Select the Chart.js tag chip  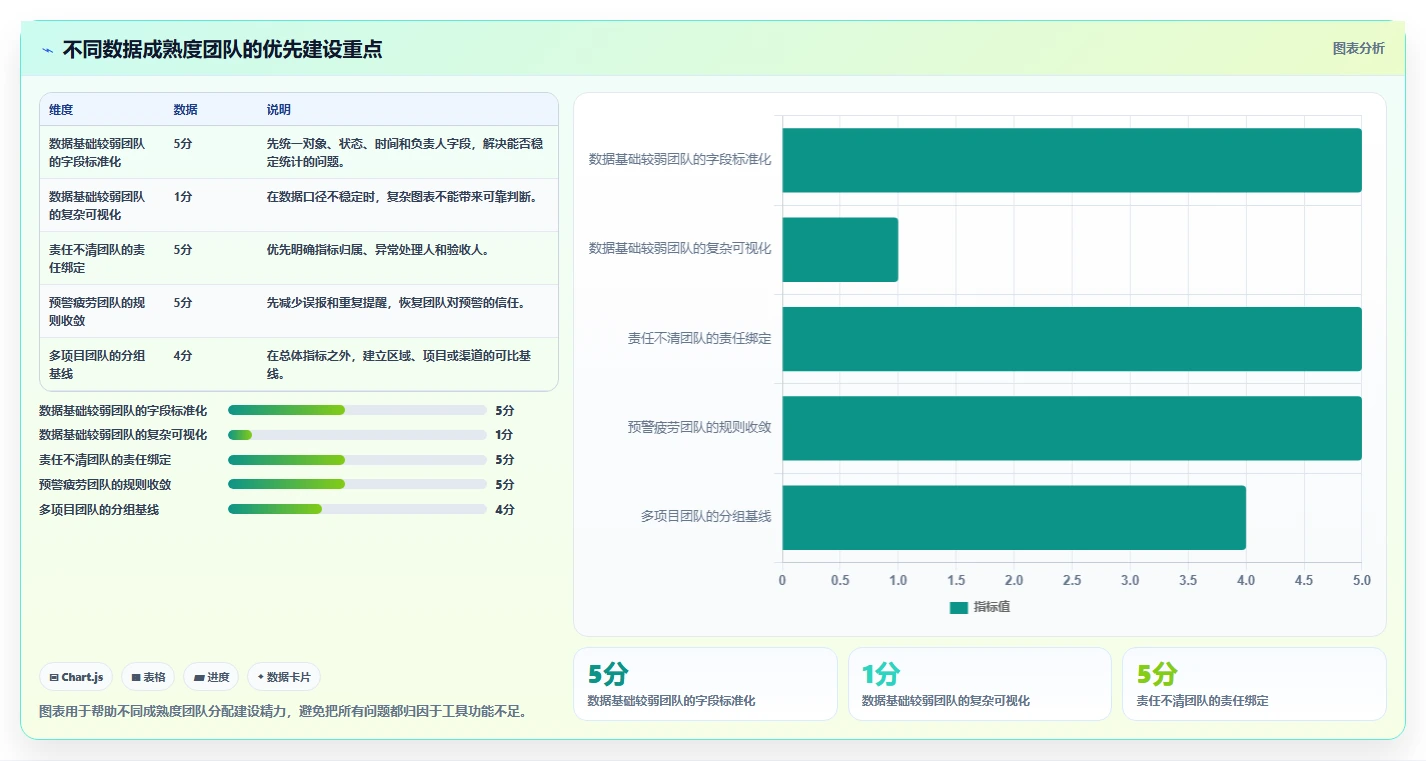77,677
